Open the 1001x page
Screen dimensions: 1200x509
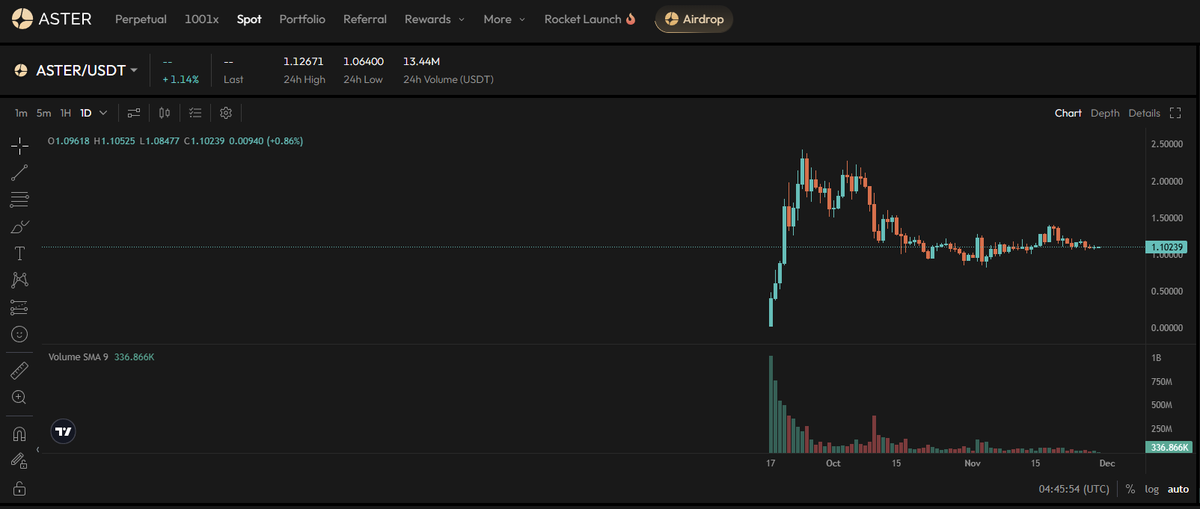pyautogui.click(x=202, y=19)
